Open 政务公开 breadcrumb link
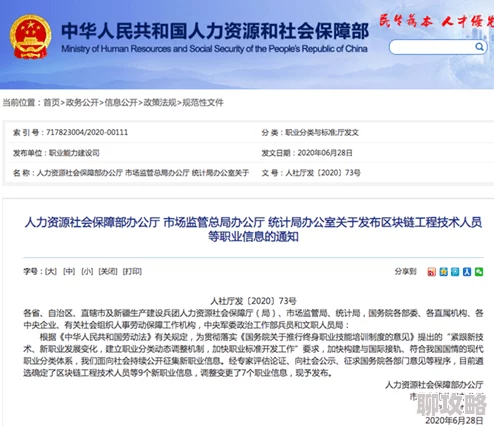 point(82,102)
